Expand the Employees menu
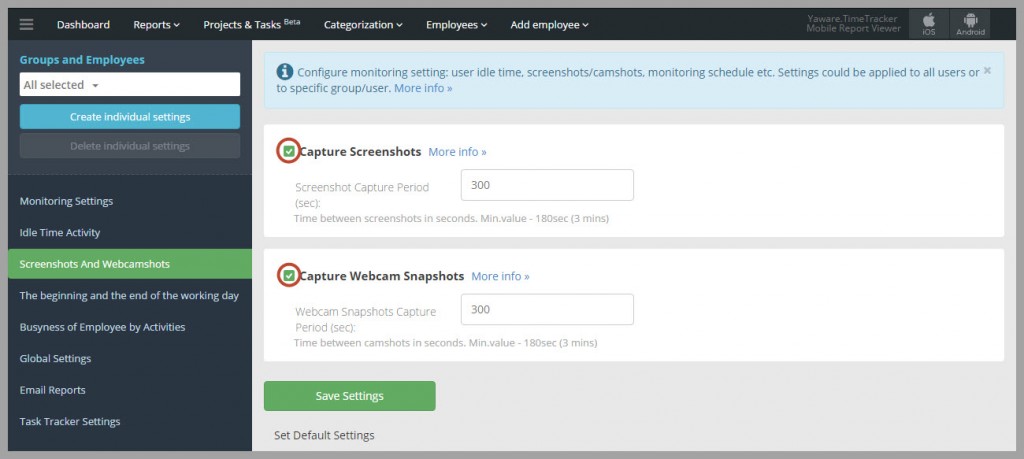This screenshot has width=1024, height=459. click(456, 25)
